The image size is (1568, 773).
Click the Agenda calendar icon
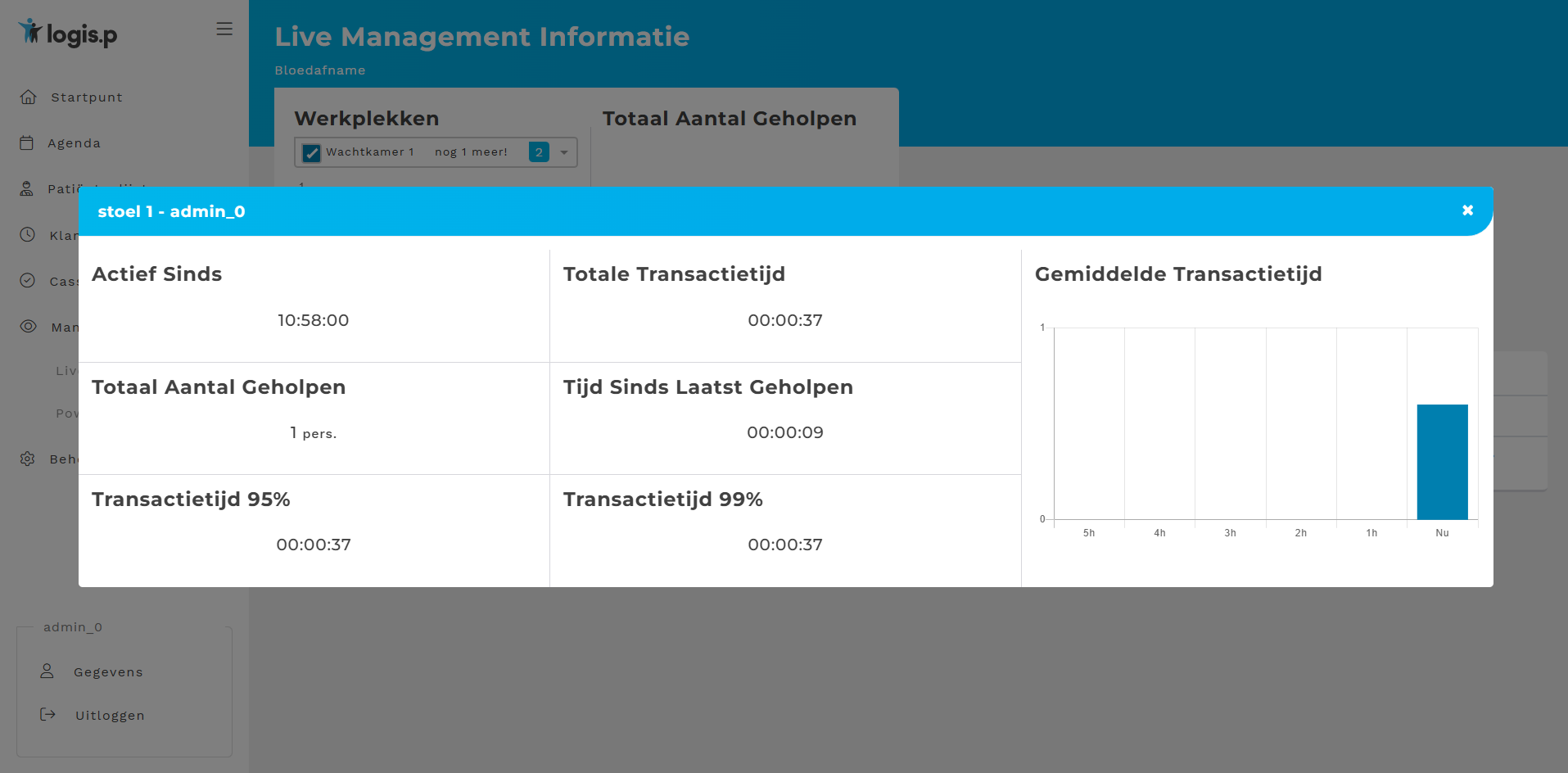click(x=27, y=143)
